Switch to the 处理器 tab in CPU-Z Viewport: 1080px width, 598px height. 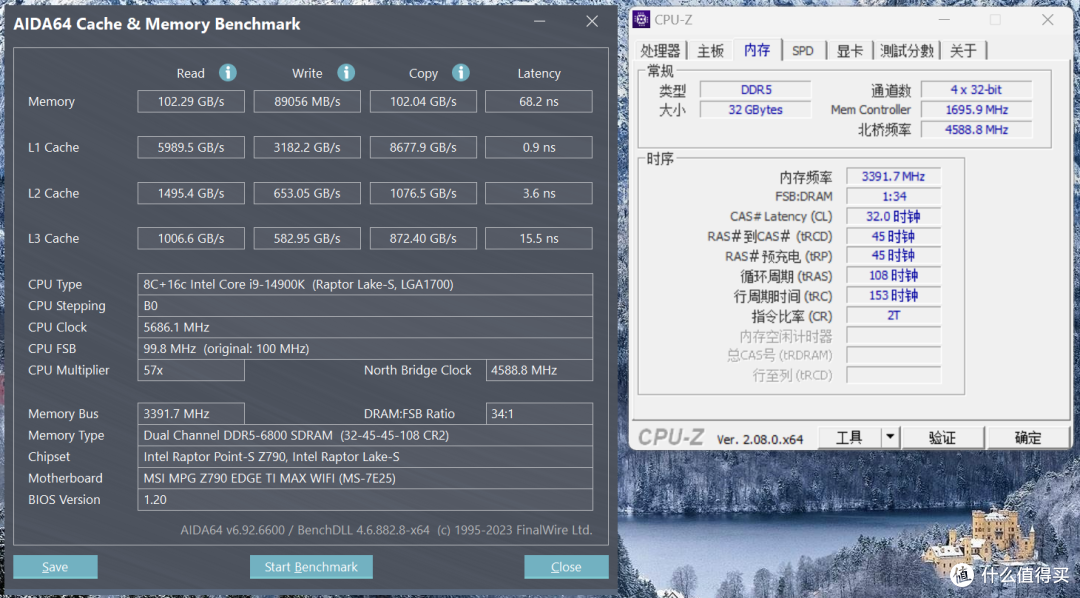tap(660, 50)
